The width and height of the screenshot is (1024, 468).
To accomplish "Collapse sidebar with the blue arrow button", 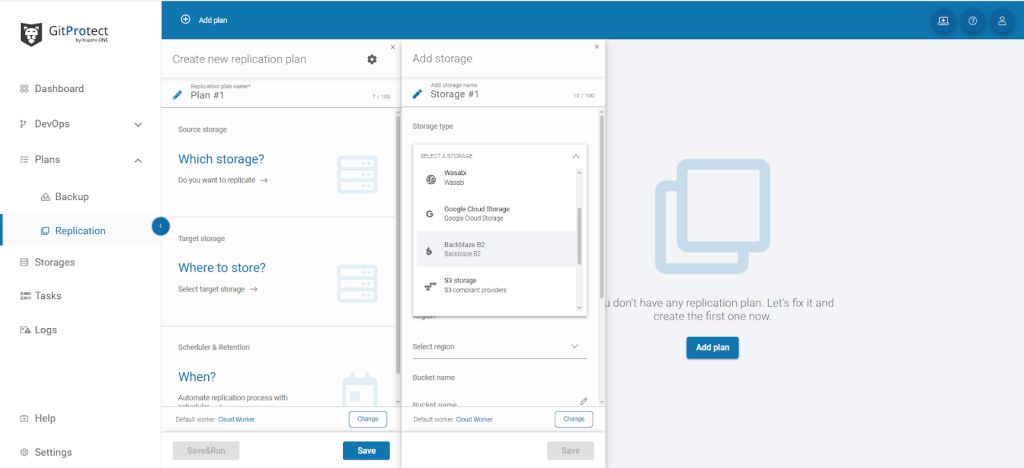I will (161, 226).
